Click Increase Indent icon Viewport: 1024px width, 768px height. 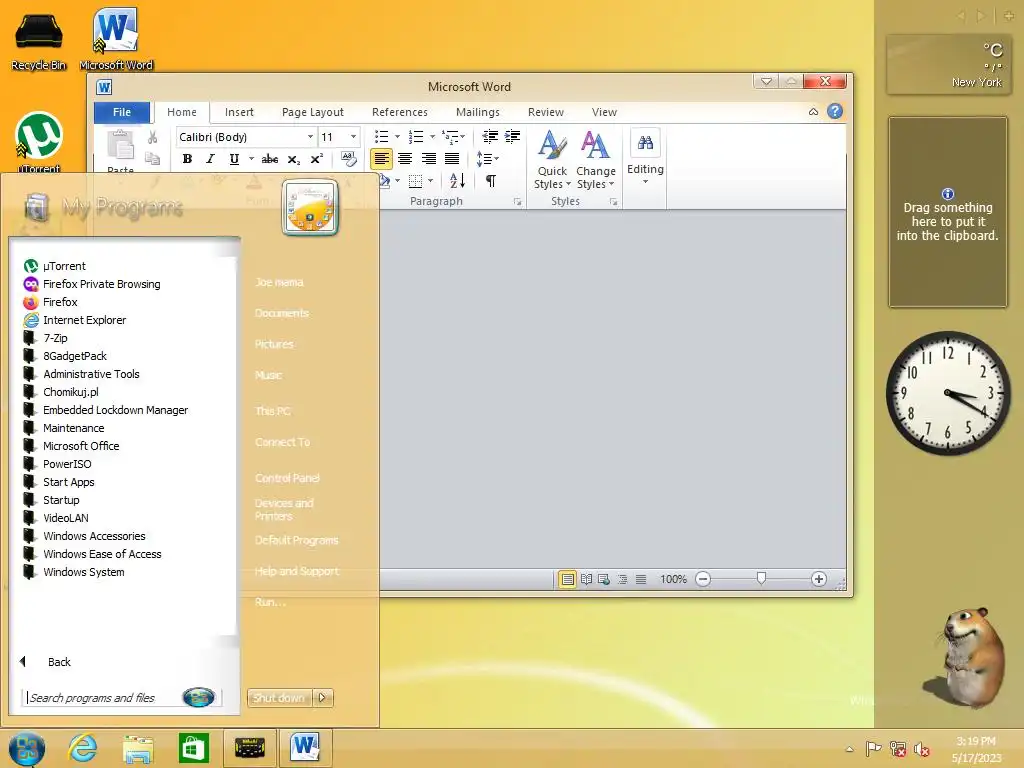pos(513,136)
